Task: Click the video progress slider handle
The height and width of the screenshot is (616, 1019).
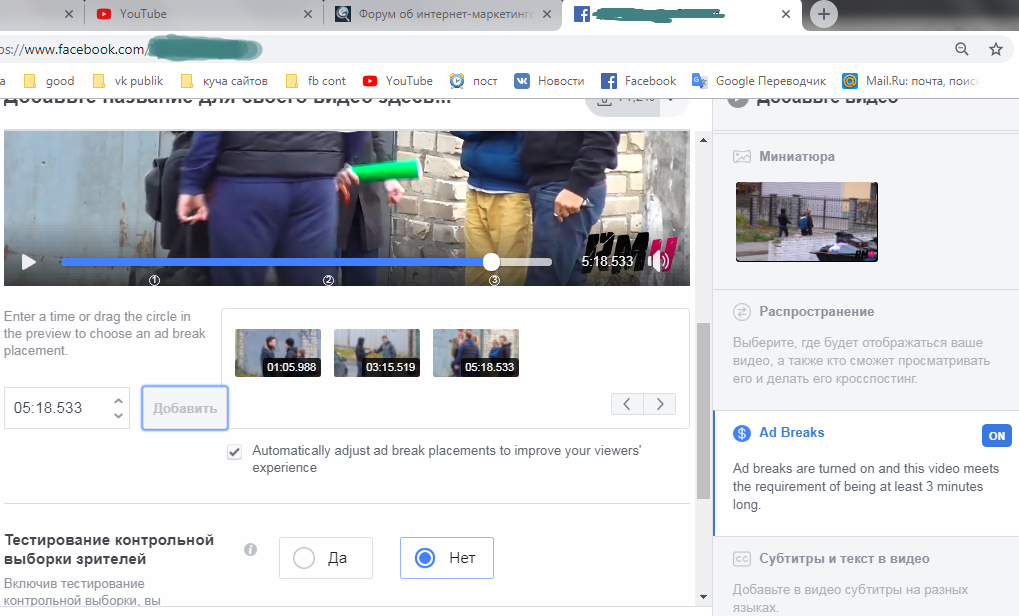Action: (x=491, y=262)
